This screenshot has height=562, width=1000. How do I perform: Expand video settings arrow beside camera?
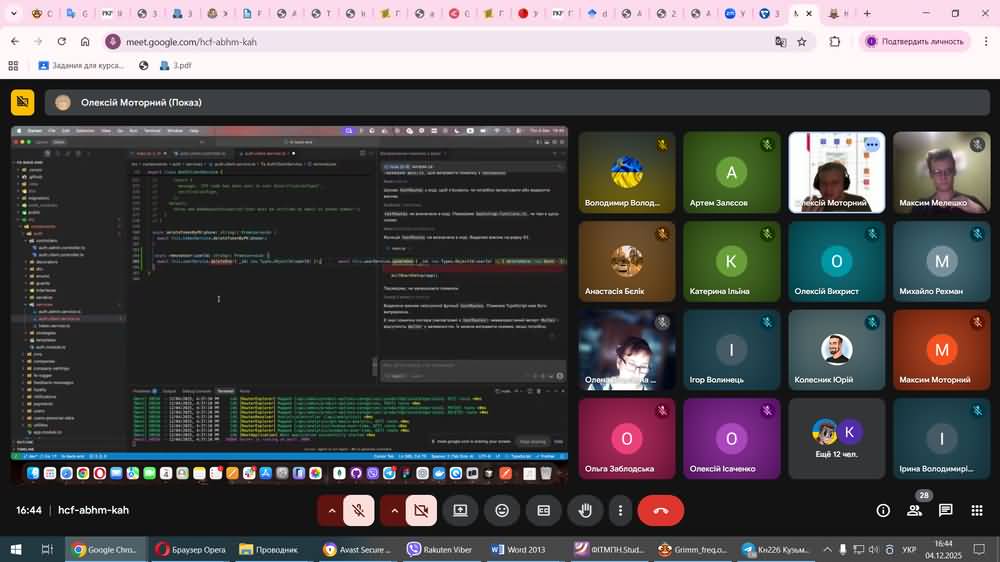tap(394, 510)
